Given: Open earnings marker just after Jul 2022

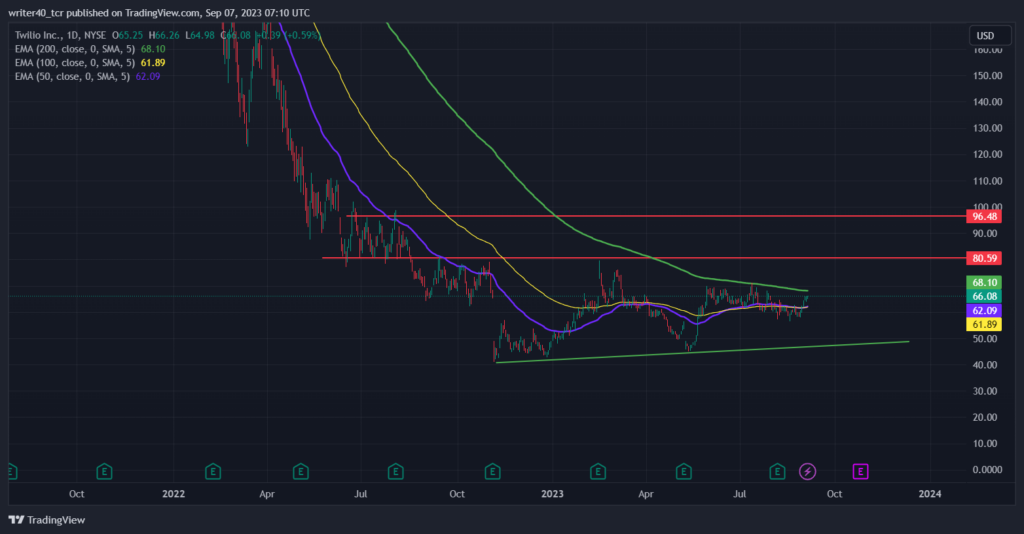Looking at the screenshot, I should pyautogui.click(x=395, y=471).
